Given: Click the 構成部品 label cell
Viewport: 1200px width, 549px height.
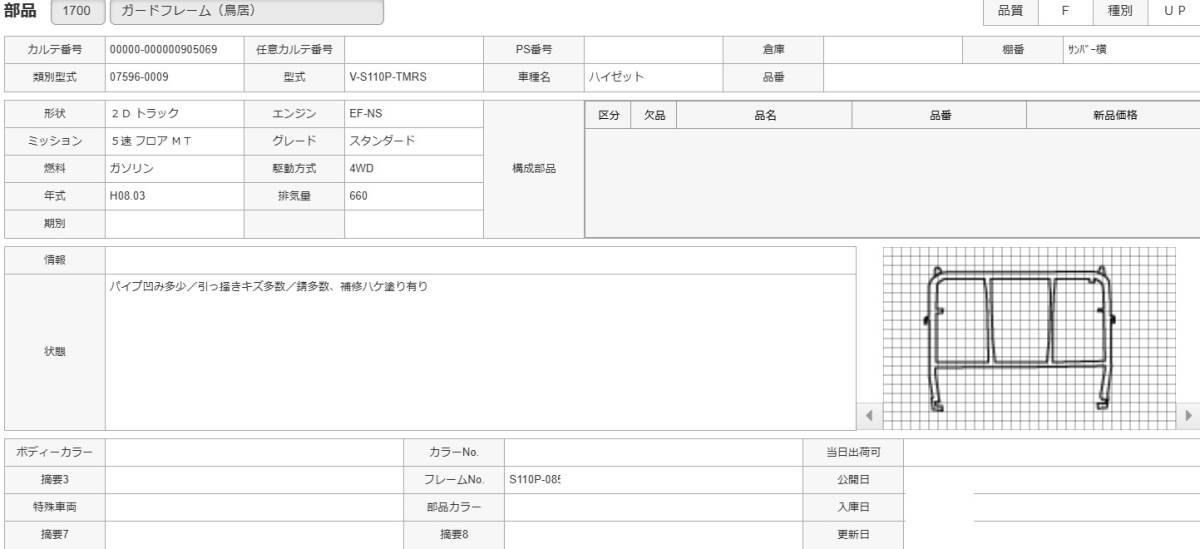Looking at the screenshot, I should pos(533,169).
